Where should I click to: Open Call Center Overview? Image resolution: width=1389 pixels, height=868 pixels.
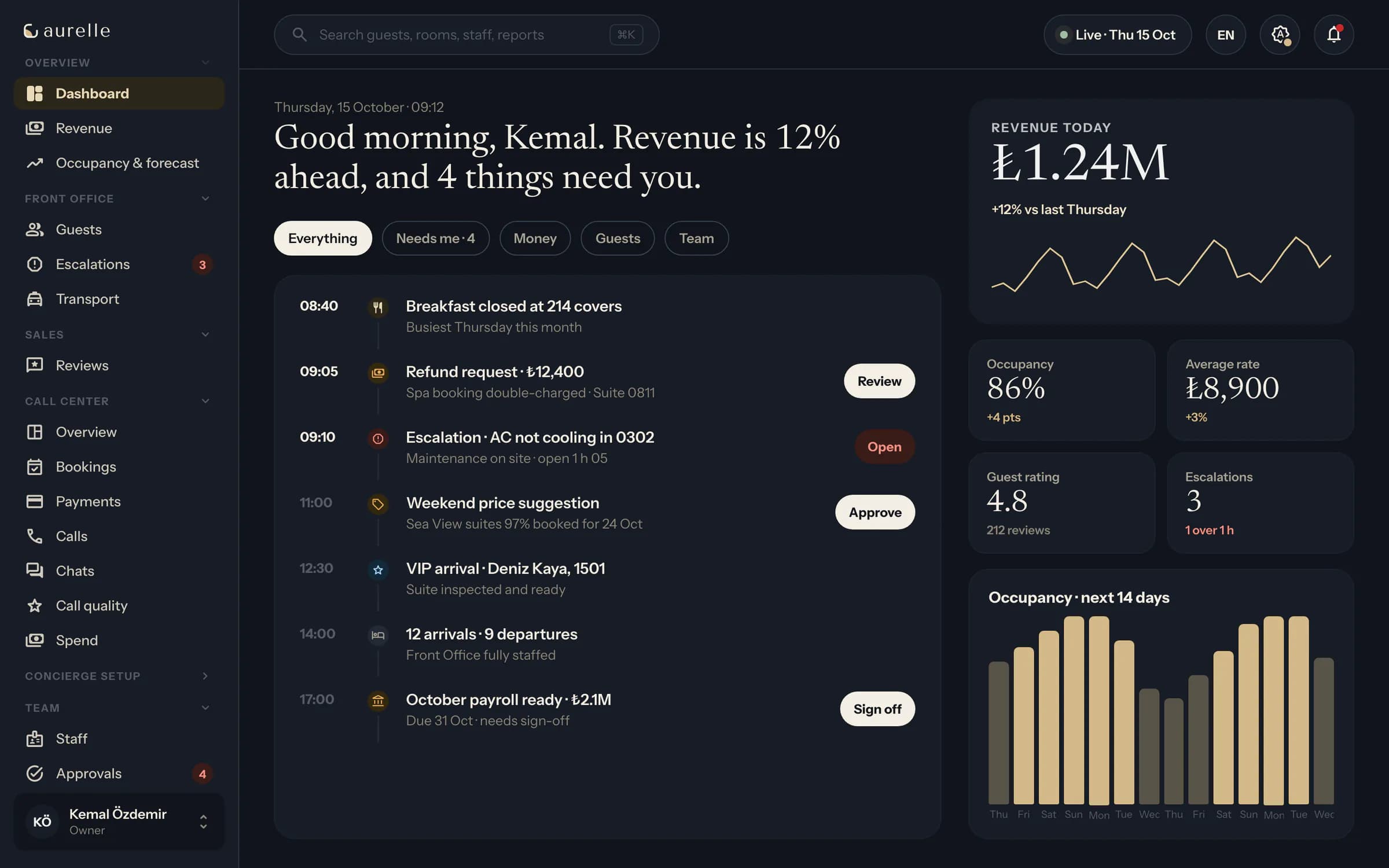[x=119, y=432]
